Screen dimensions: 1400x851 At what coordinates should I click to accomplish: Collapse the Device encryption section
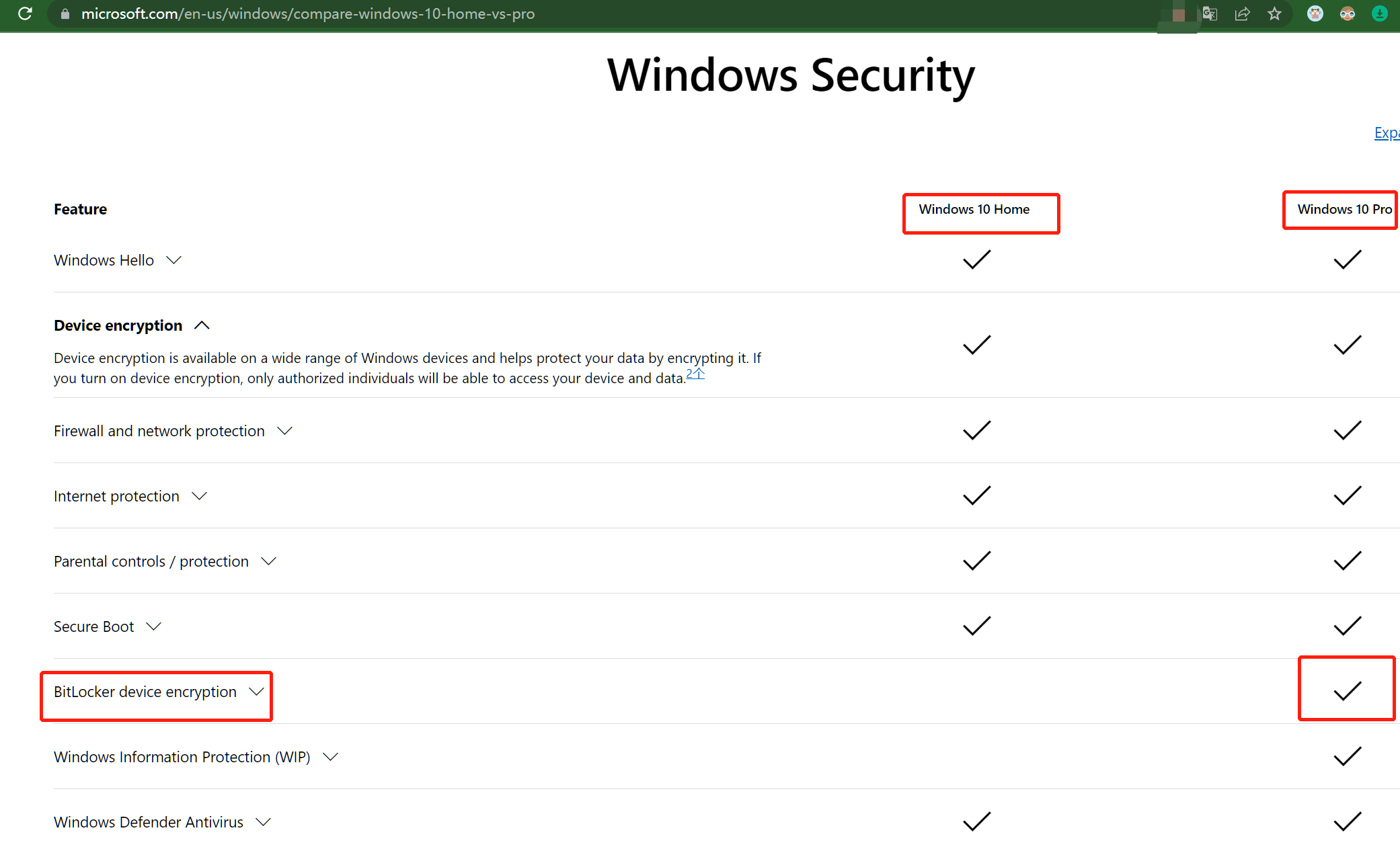point(202,325)
